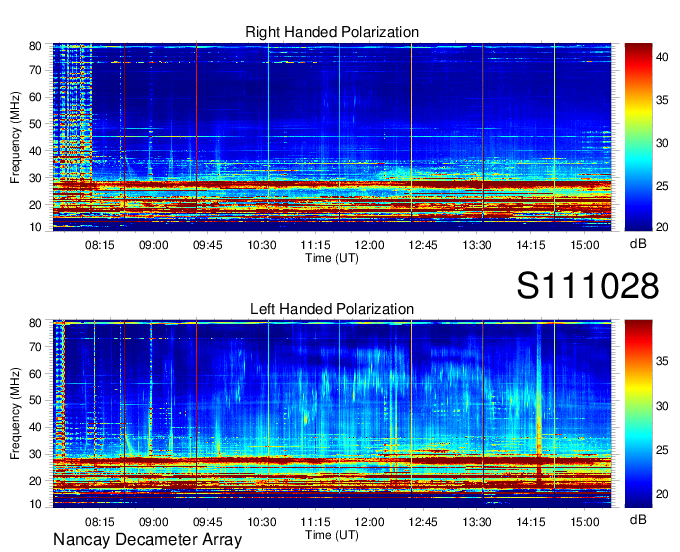The height and width of the screenshot is (552, 680).
Task: Click the 12:00 tick label on upper plot
Action: pyautogui.click(x=369, y=245)
